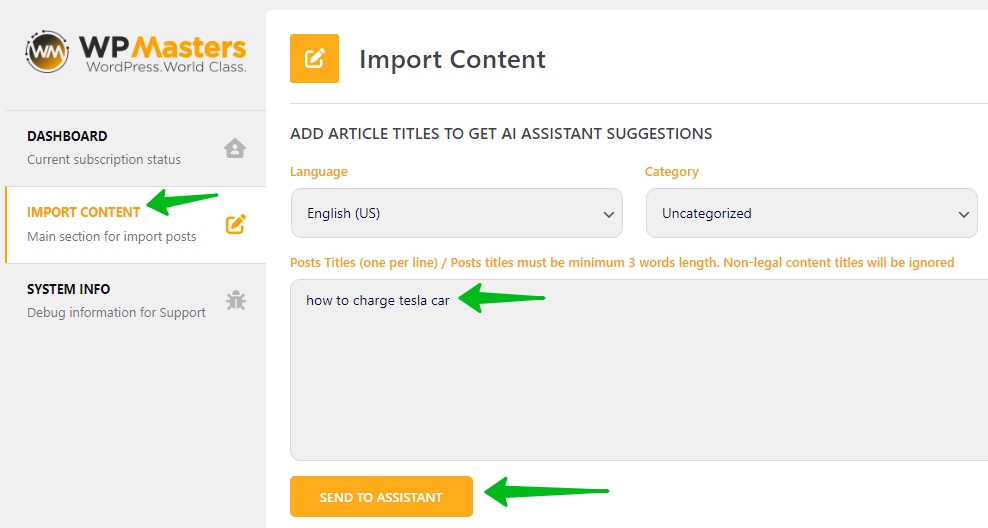Click the Send to Assistant button
The height and width of the screenshot is (528, 988).
click(381, 496)
